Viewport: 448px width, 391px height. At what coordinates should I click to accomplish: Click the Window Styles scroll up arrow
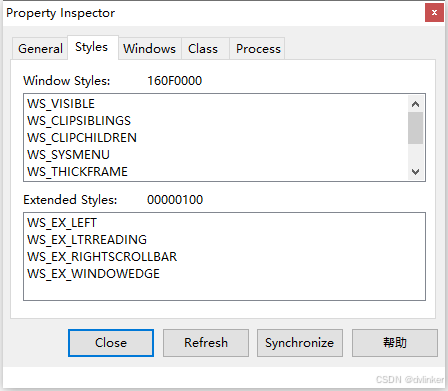pyautogui.click(x=415, y=104)
